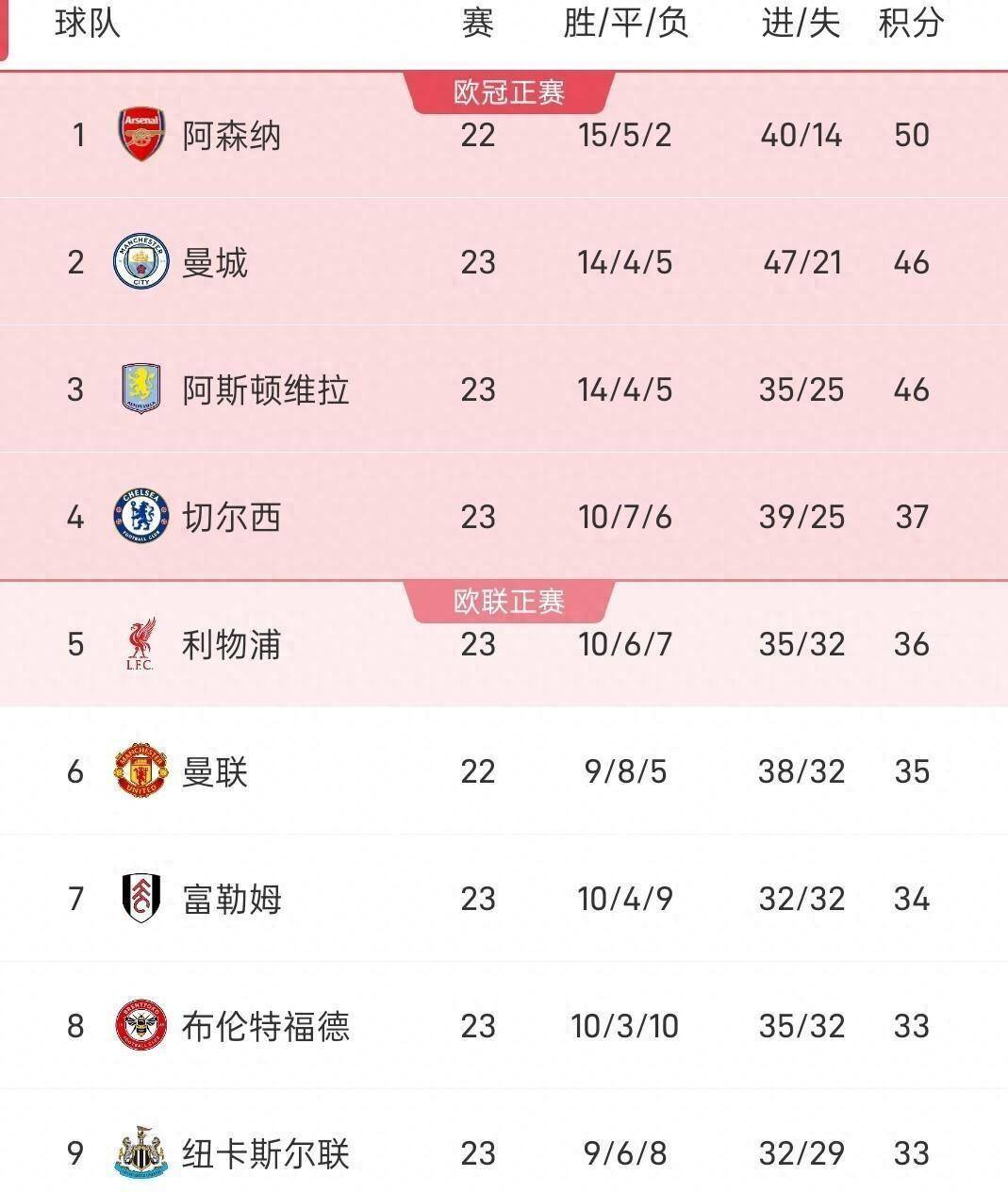
Task: Open the 阿森纳 team name link
Action: [x=232, y=136]
